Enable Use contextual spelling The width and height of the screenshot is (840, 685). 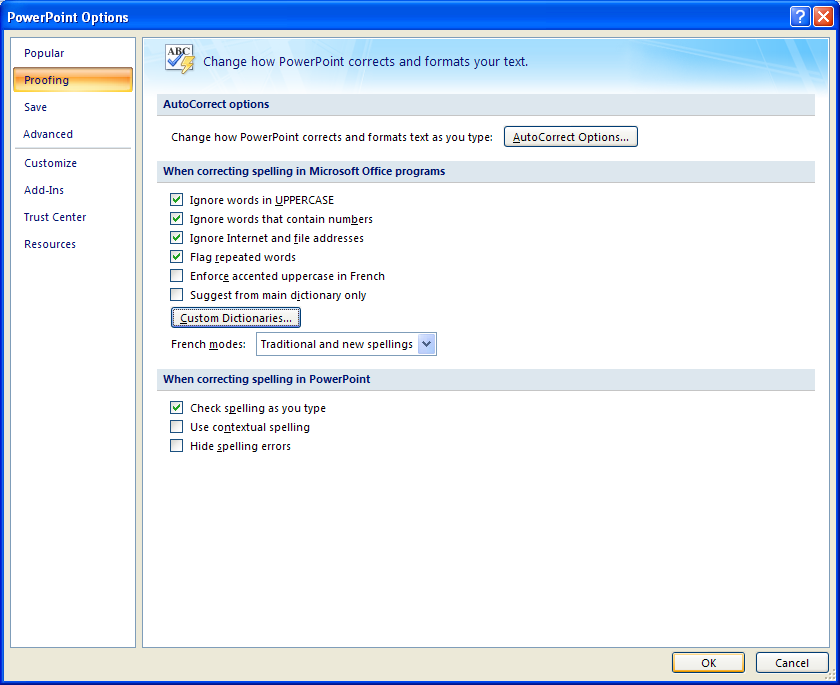pos(176,426)
